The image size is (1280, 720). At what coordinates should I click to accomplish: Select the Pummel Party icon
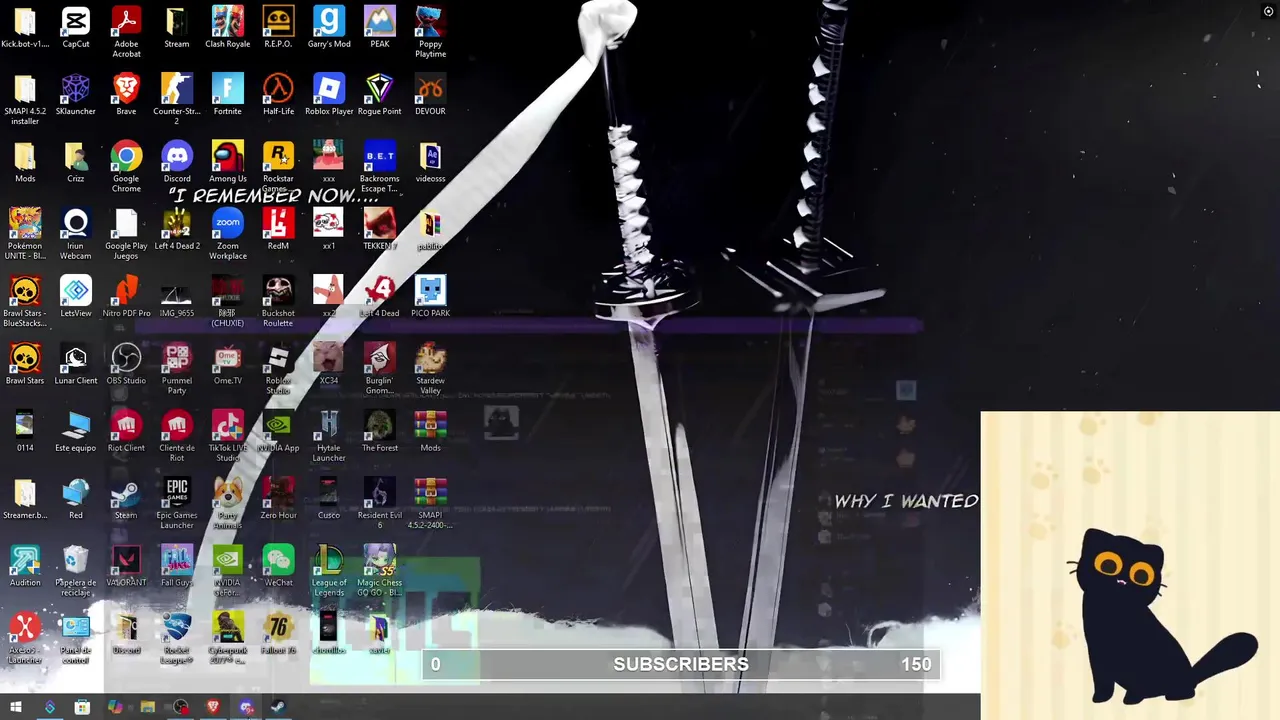177,368
